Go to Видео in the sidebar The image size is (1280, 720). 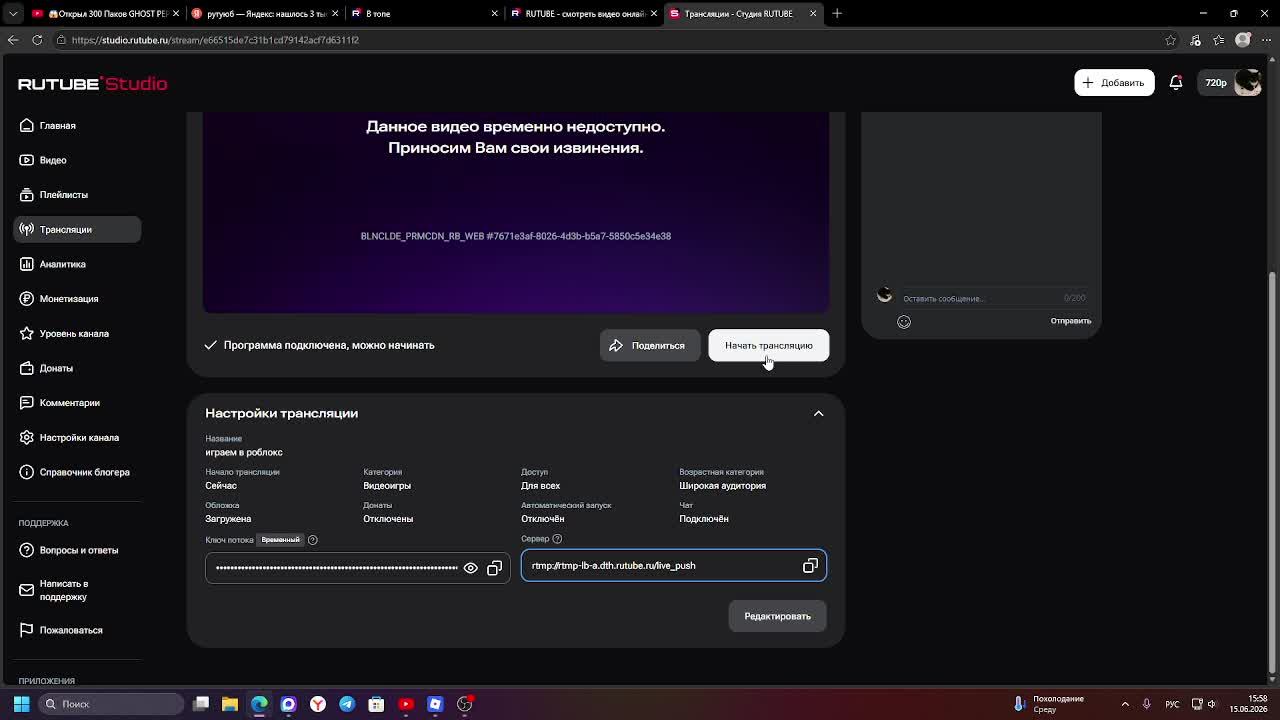click(x=77, y=160)
